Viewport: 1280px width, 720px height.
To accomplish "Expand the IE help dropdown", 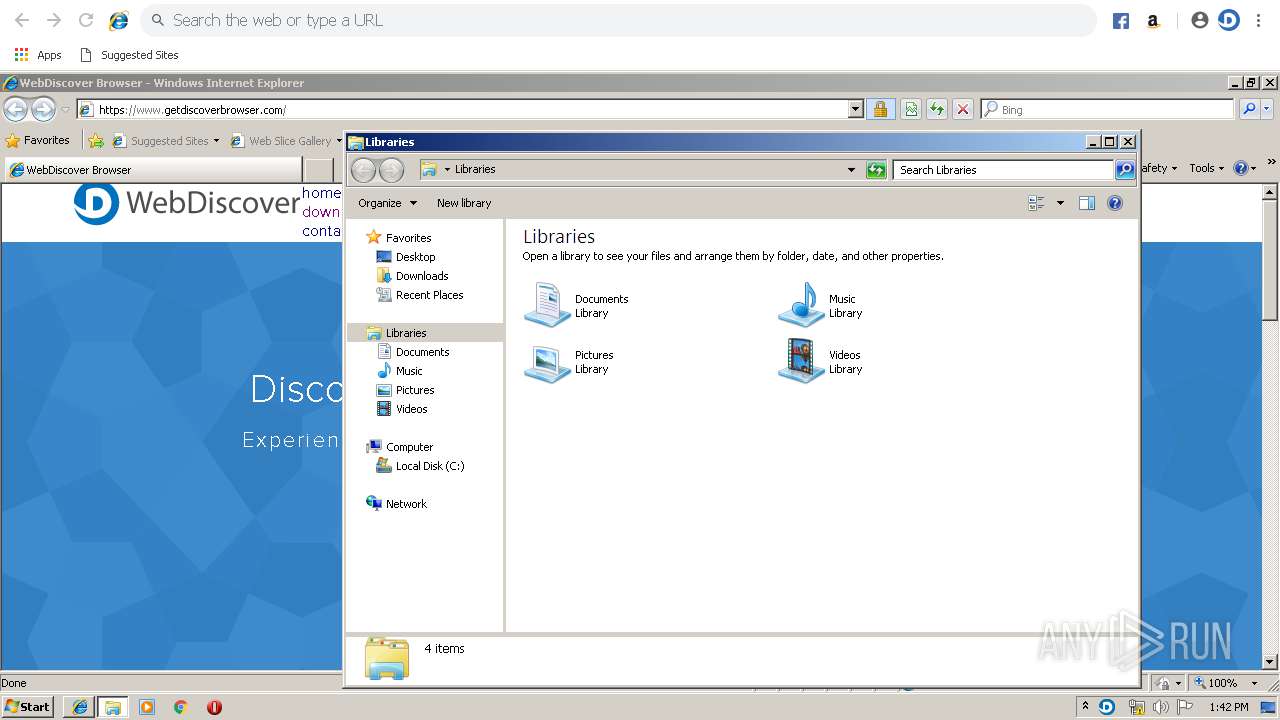I will [x=1253, y=168].
